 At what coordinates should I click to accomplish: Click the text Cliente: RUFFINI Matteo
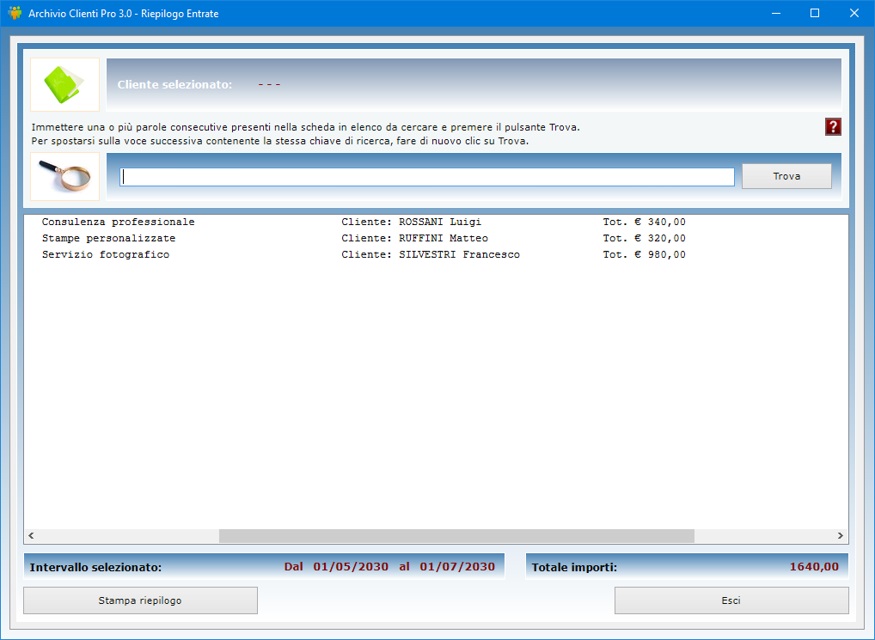(x=415, y=238)
